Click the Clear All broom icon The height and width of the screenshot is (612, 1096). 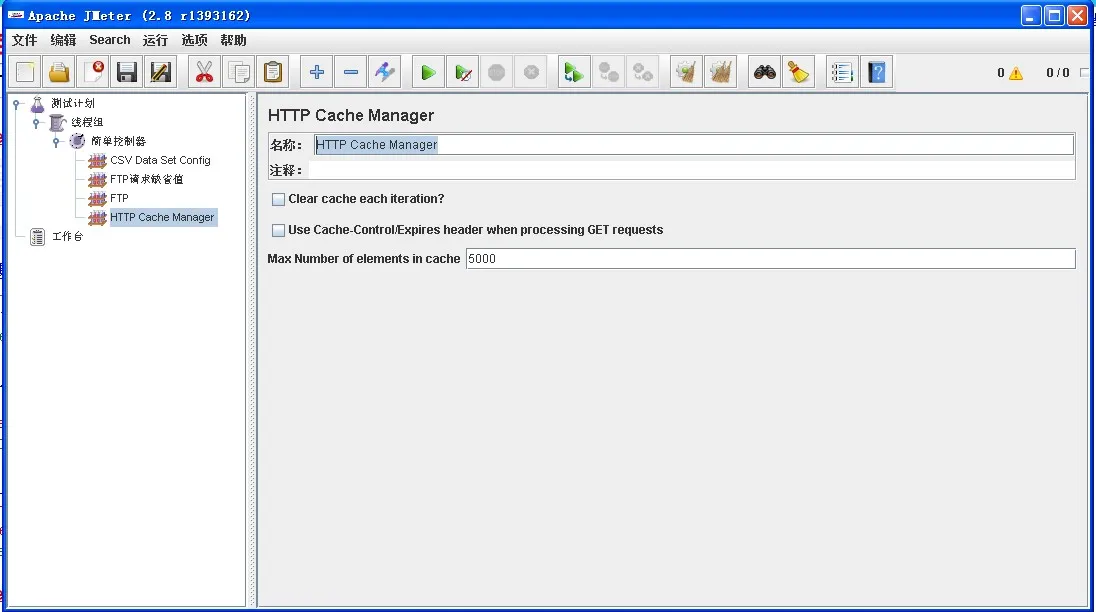point(721,72)
